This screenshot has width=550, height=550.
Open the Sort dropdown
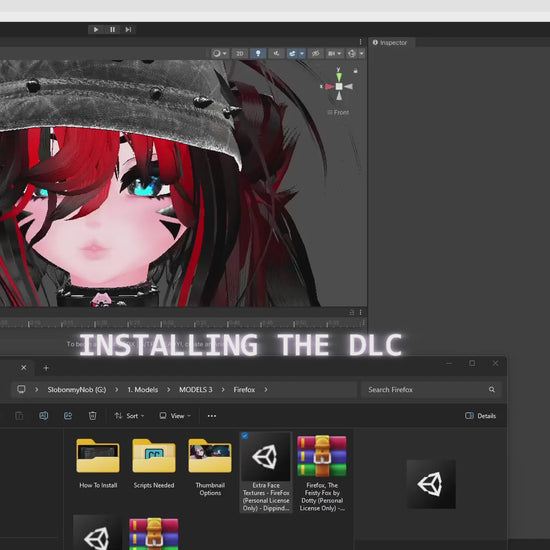[129, 416]
